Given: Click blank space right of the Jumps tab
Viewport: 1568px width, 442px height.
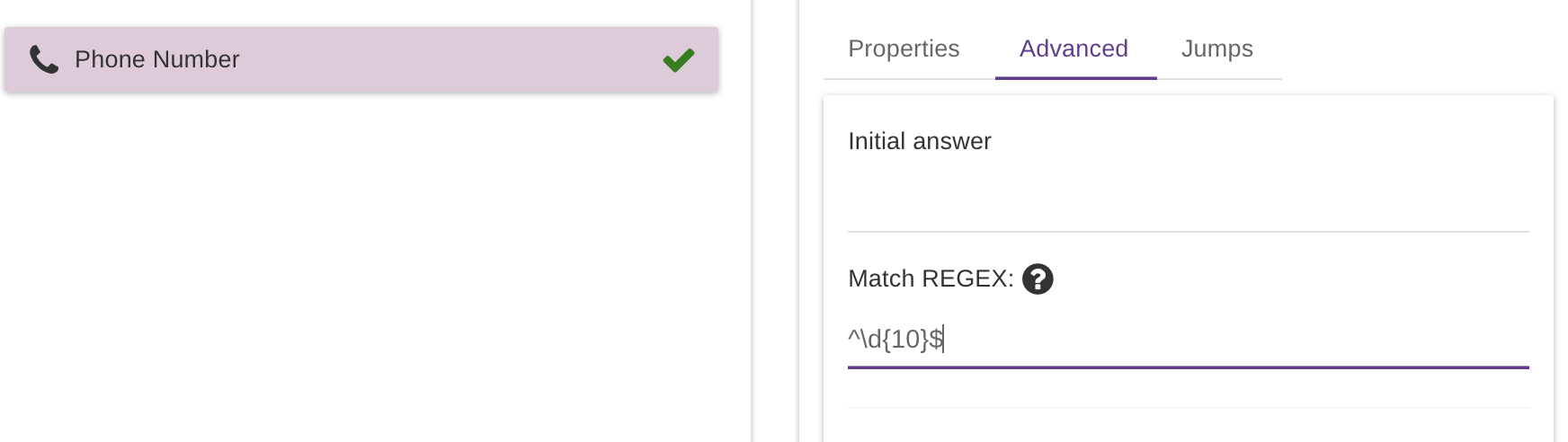Looking at the screenshot, I should 1421,49.
